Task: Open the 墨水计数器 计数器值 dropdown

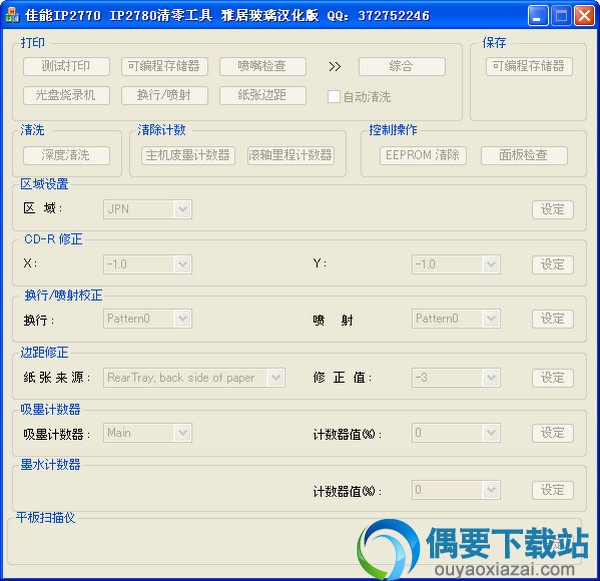Action: point(456,490)
